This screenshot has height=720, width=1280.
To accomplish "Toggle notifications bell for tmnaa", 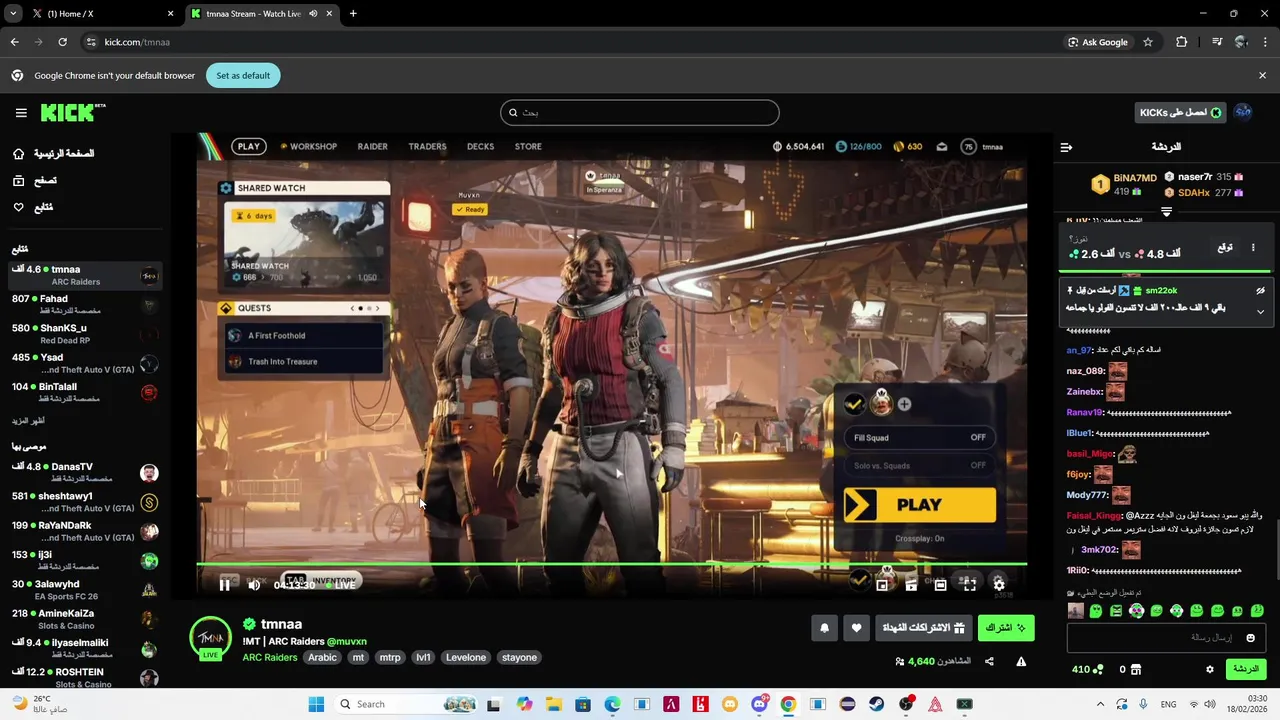I will pyautogui.click(x=824, y=628).
